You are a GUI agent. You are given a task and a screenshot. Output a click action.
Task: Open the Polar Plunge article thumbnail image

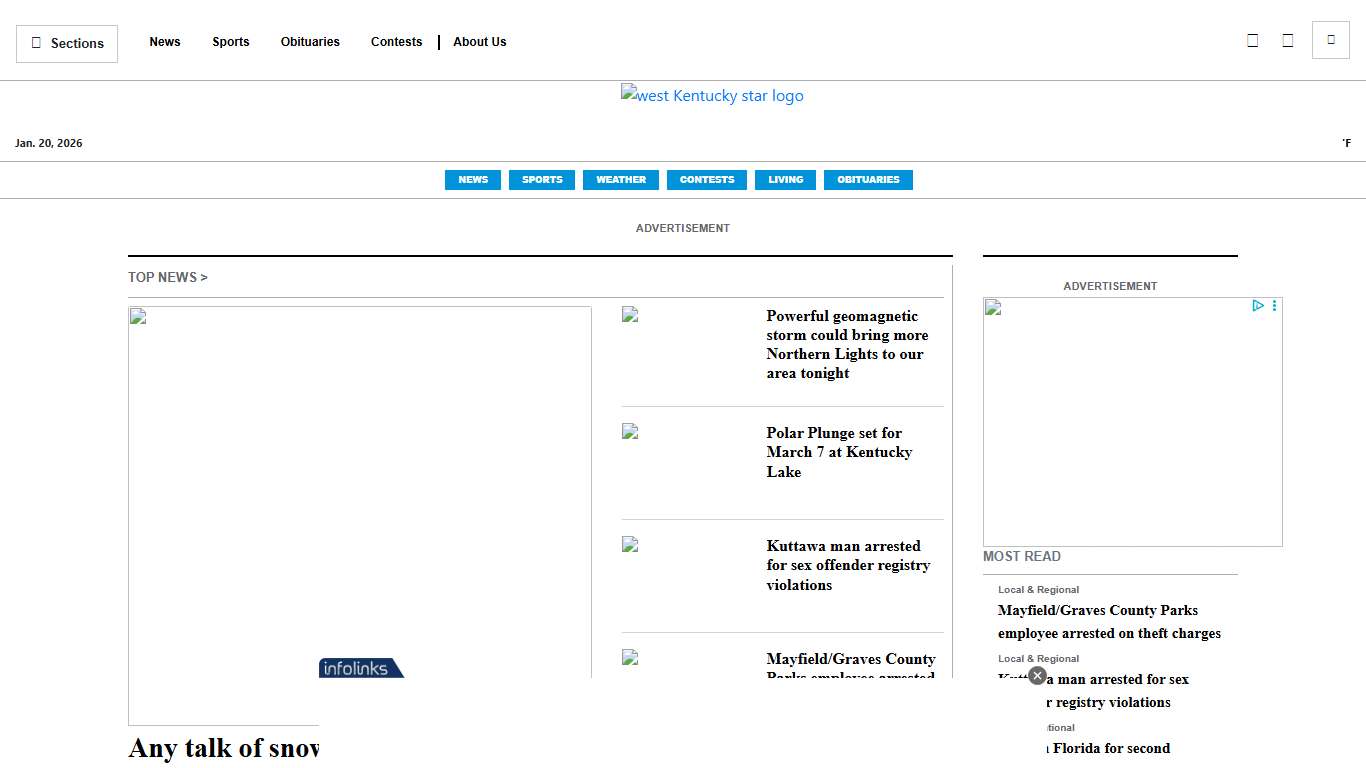click(630, 432)
